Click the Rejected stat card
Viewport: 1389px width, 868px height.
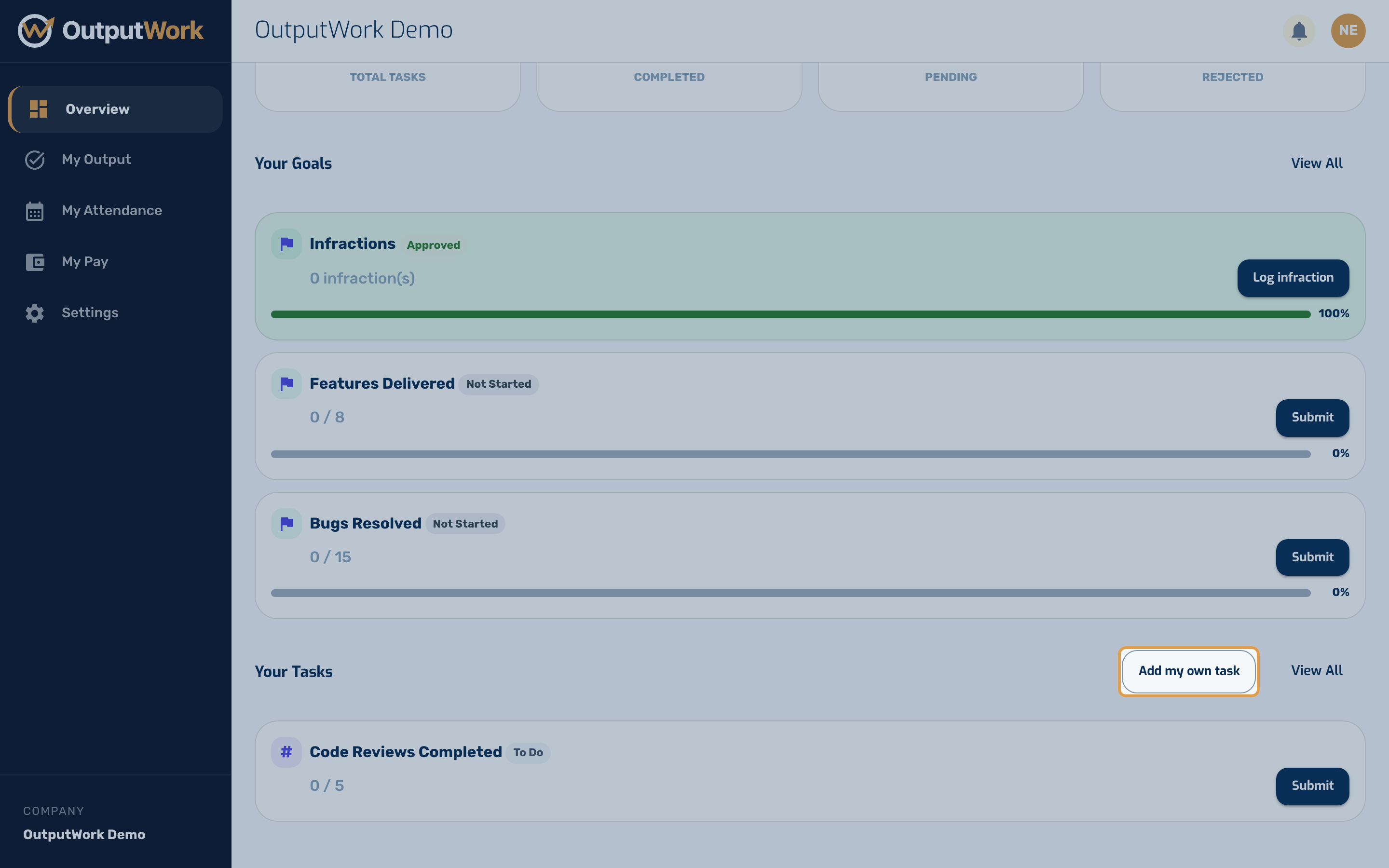[x=1232, y=87]
